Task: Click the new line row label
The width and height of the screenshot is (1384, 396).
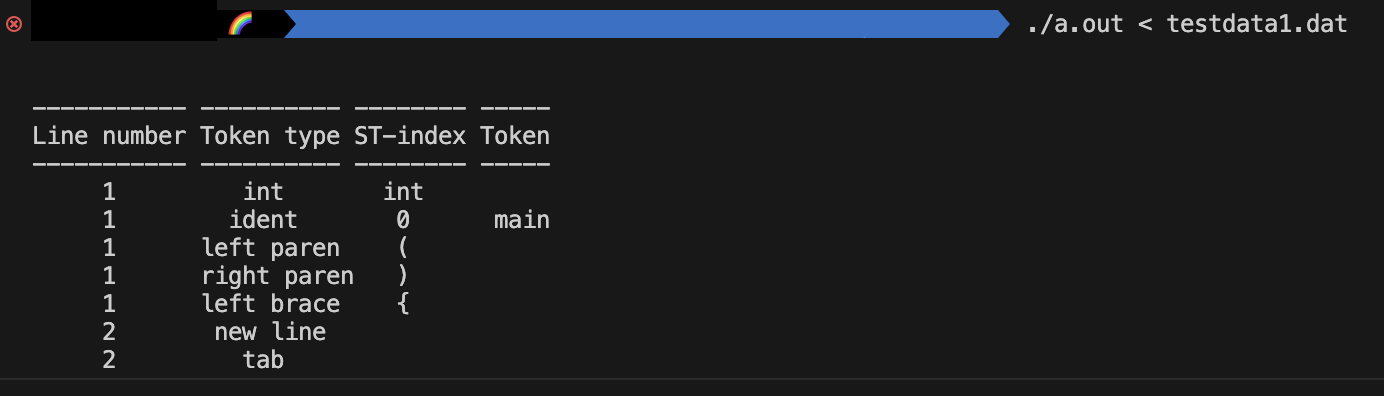Action: pos(270,332)
